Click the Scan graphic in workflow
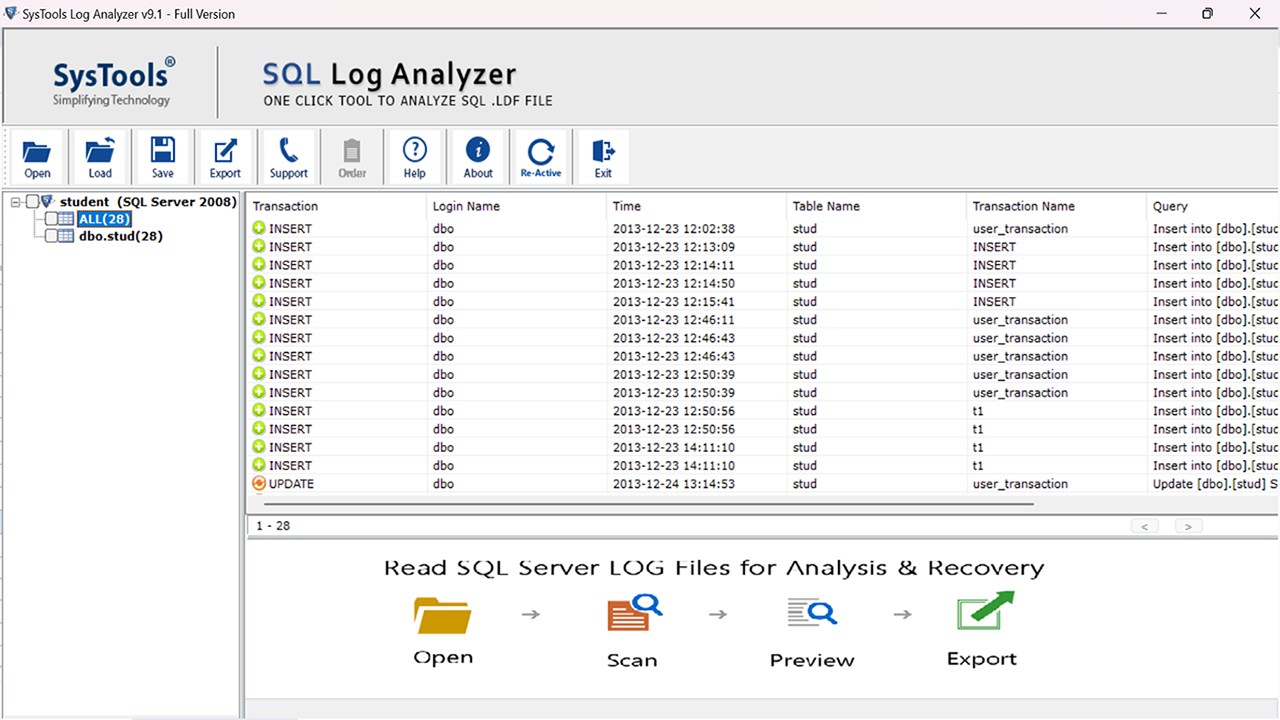The height and width of the screenshot is (720, 1280). coord(634,612)
